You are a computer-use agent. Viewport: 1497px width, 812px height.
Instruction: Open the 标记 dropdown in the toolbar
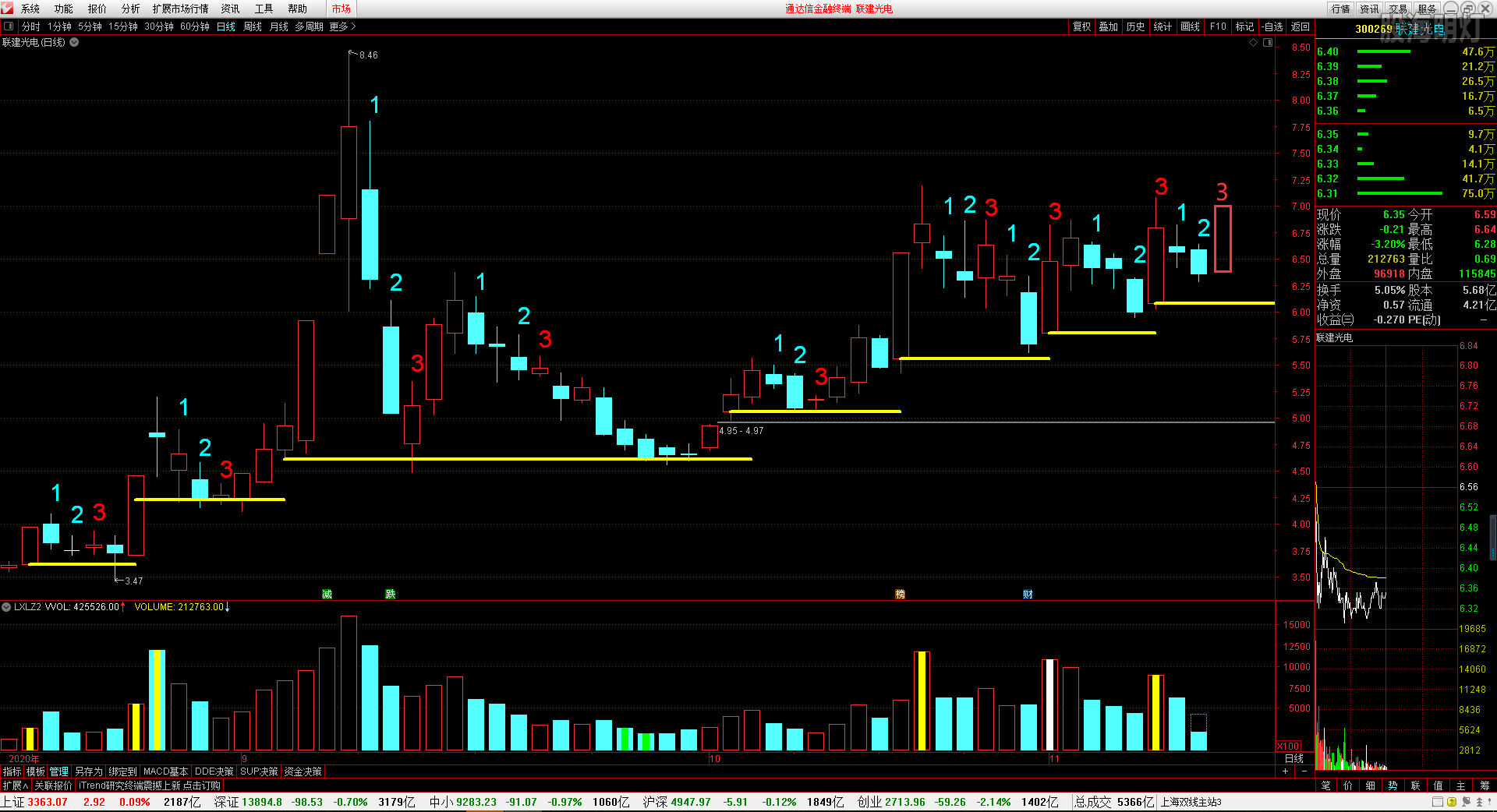pos(1245,26)
